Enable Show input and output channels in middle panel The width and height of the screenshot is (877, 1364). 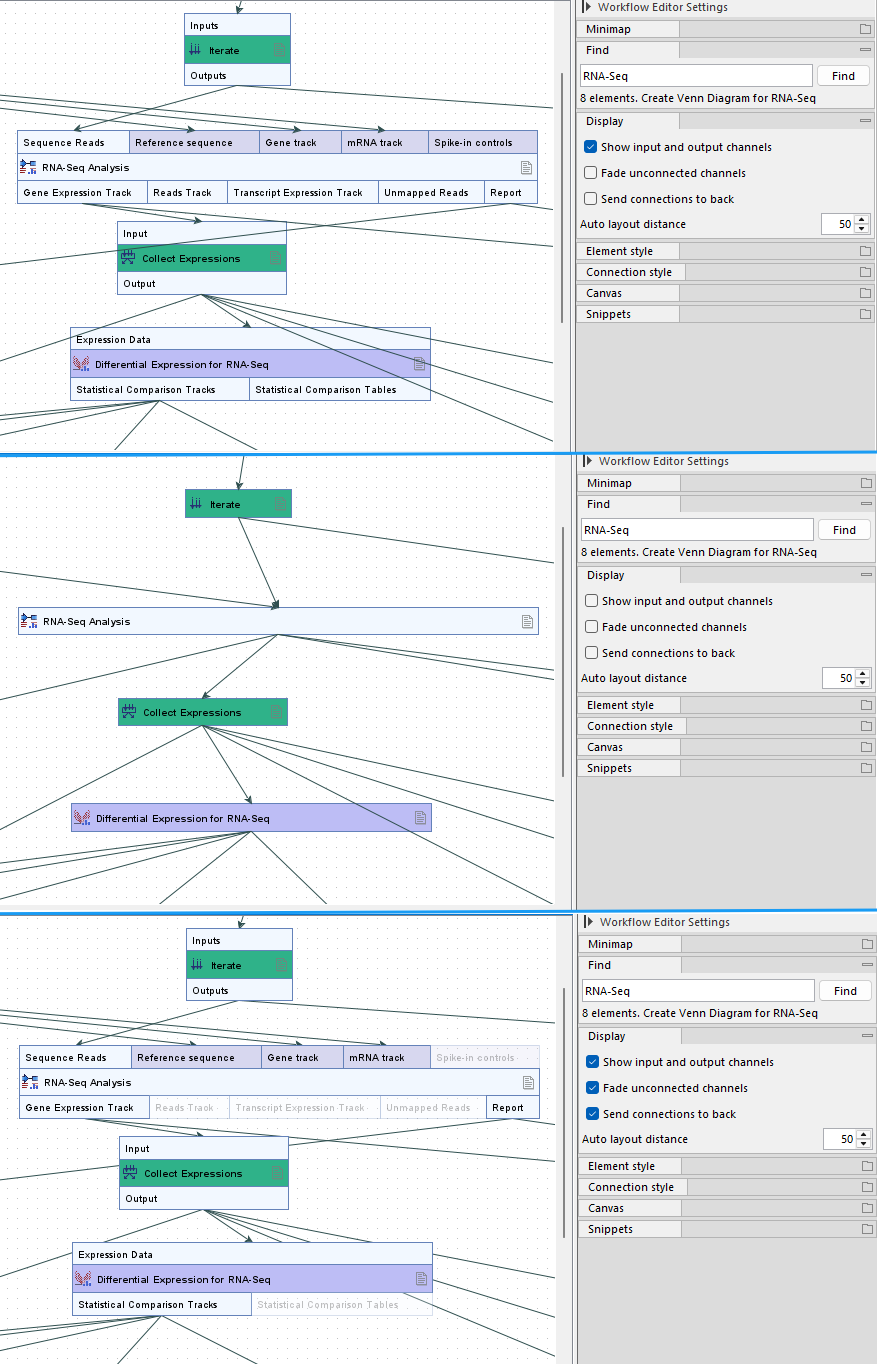[x=592, y=601]
